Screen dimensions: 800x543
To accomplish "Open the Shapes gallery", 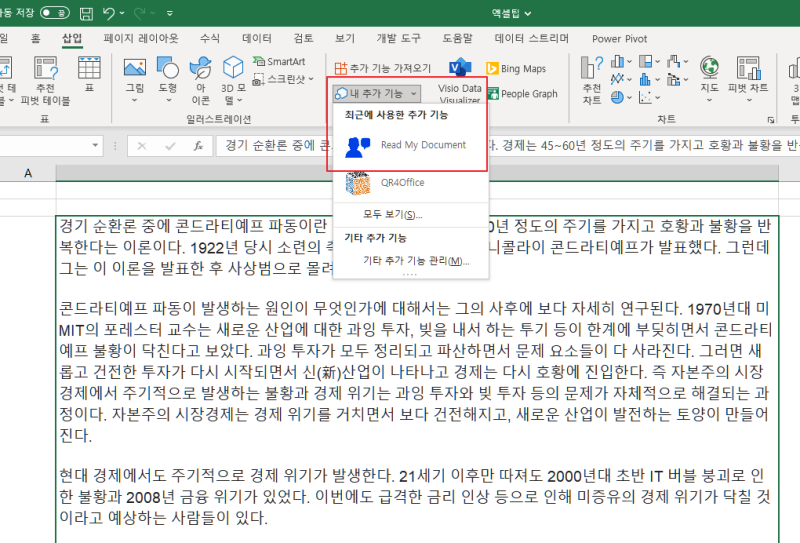I will [167, 80].
